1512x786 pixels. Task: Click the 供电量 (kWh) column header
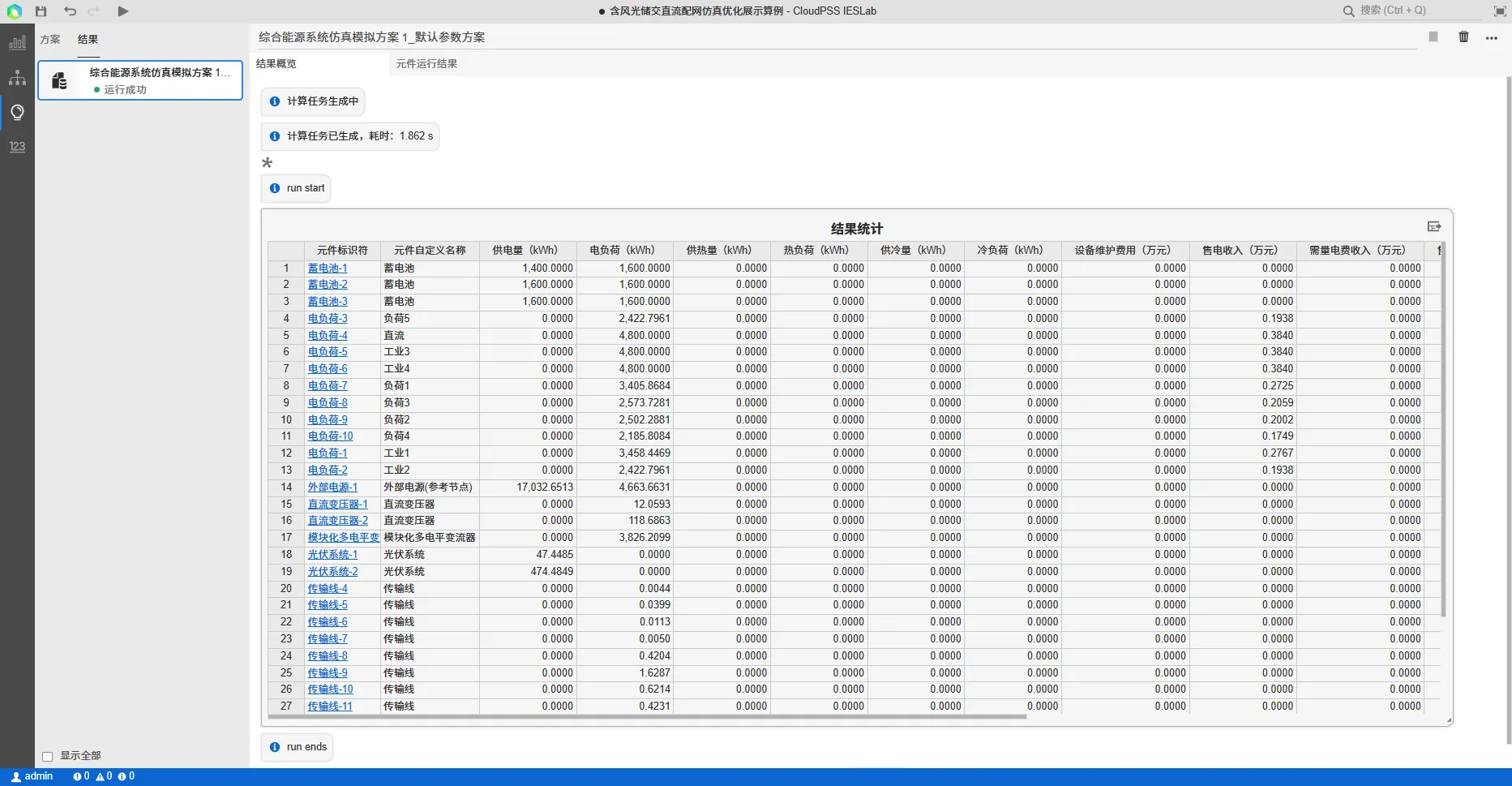pos(528,251)
